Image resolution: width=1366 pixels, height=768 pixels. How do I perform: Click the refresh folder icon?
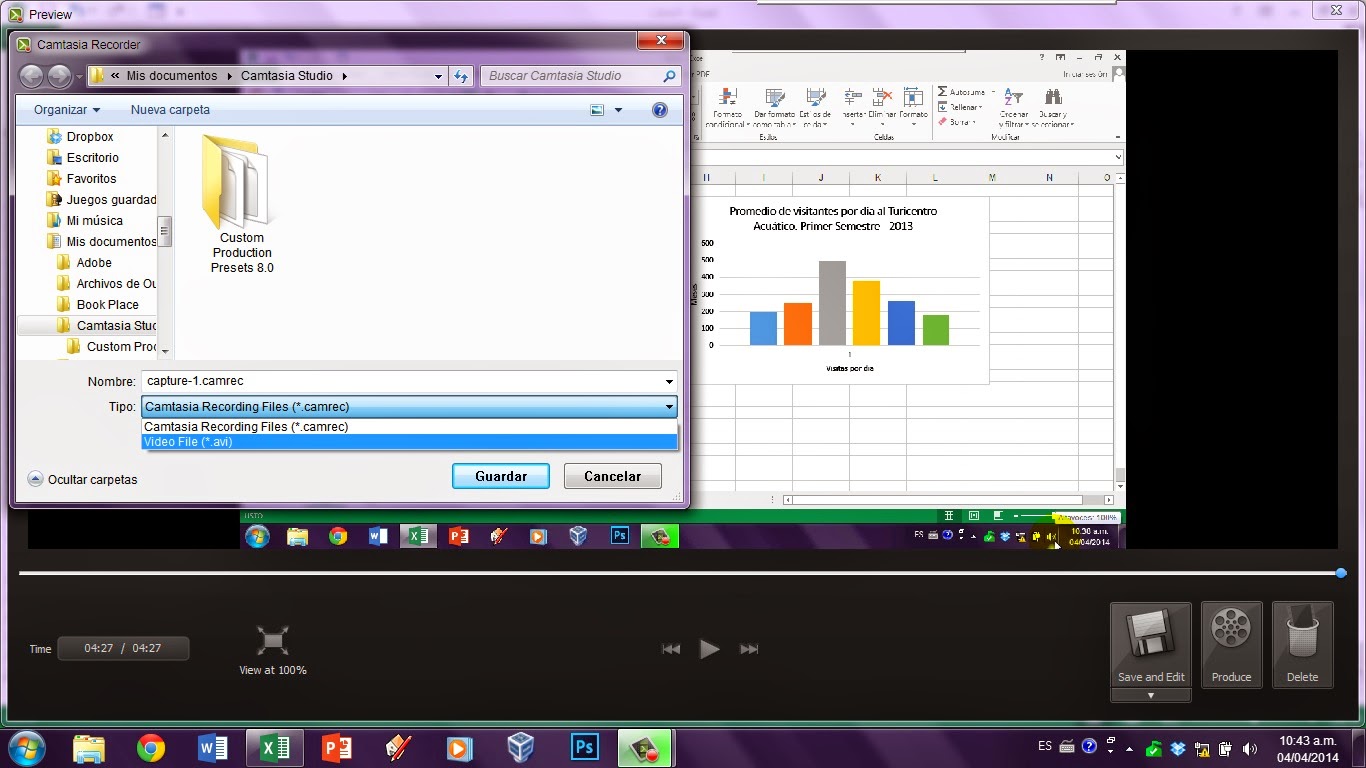click(x=461, y=76)
